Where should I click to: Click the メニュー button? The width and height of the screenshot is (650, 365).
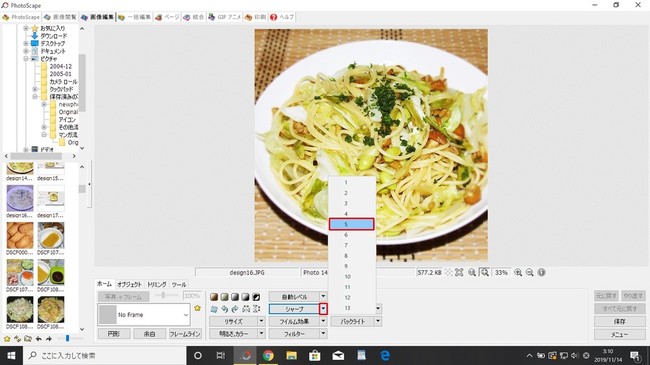click(x=620, y=334)
